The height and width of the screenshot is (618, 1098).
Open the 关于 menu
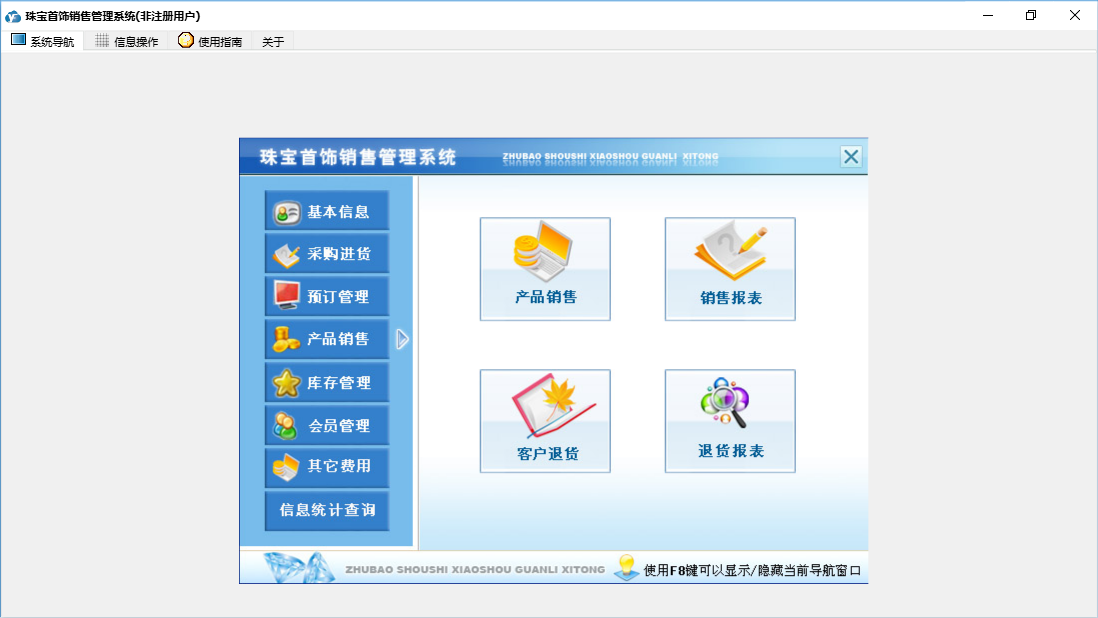273,42
